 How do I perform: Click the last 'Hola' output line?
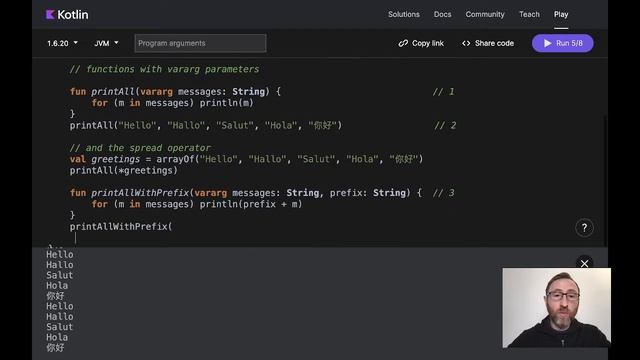click(57, 337)
